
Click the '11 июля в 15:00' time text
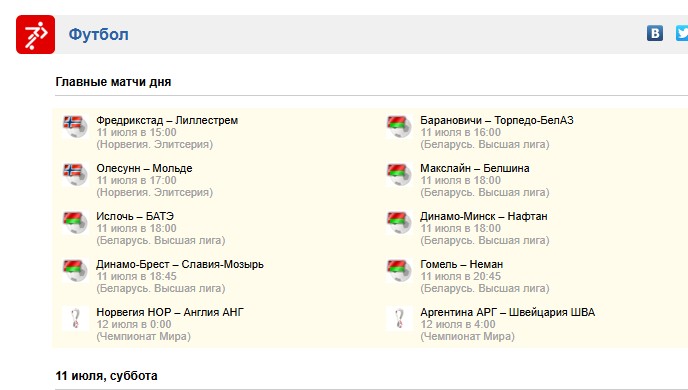[136, 132]
